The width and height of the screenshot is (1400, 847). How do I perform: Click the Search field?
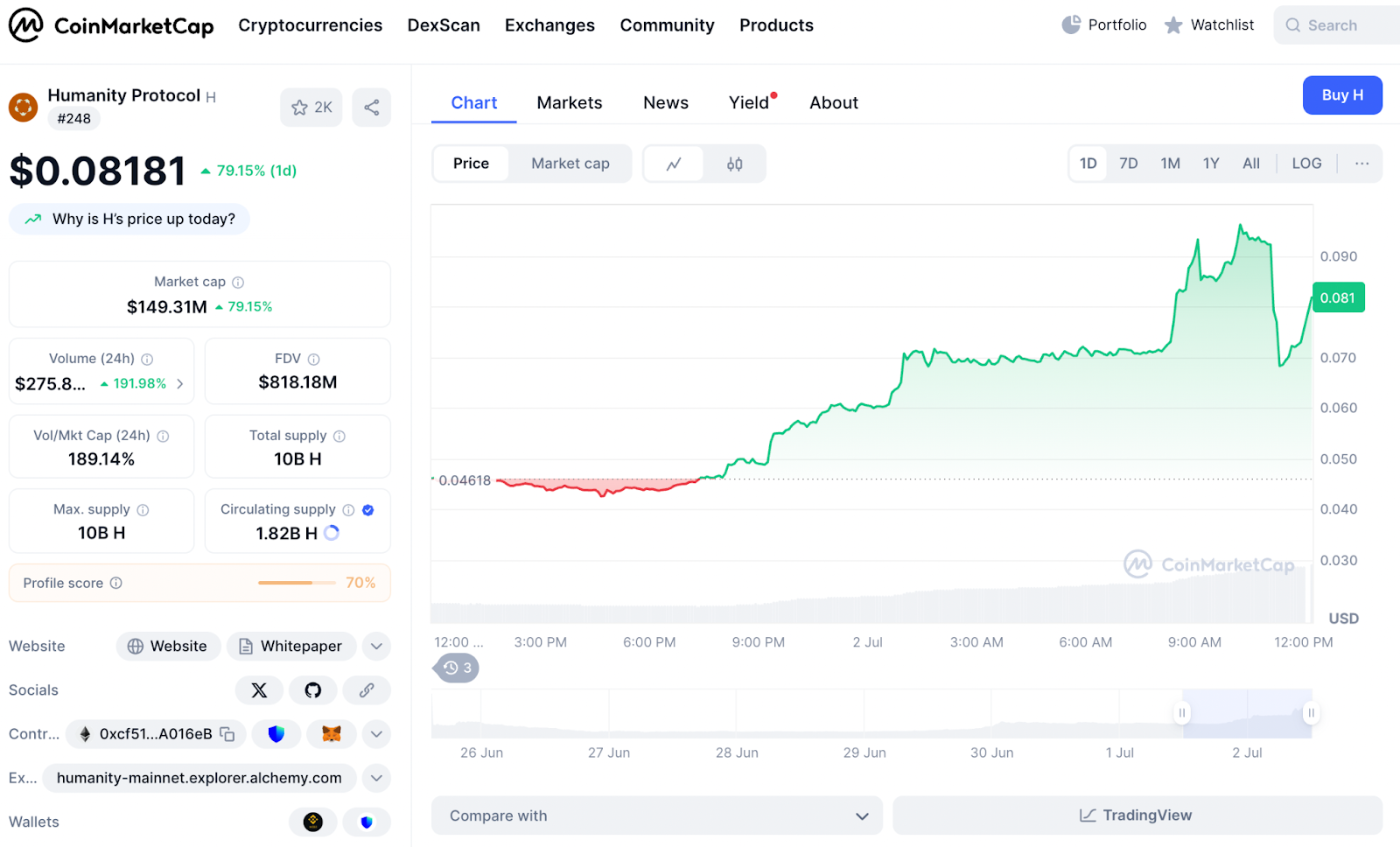tap(1335, 25)
